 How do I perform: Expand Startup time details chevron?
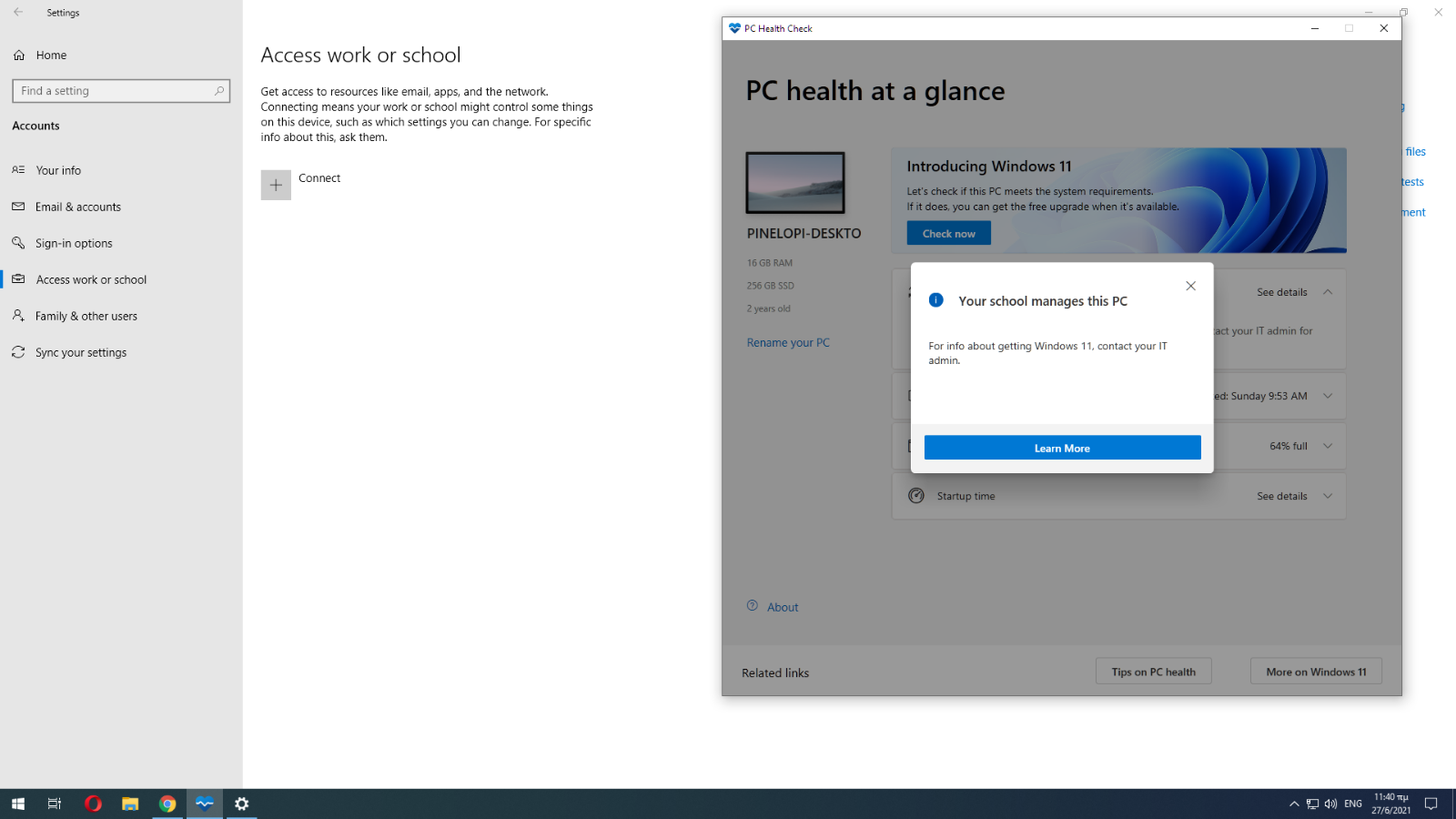tap(1328, 496)
